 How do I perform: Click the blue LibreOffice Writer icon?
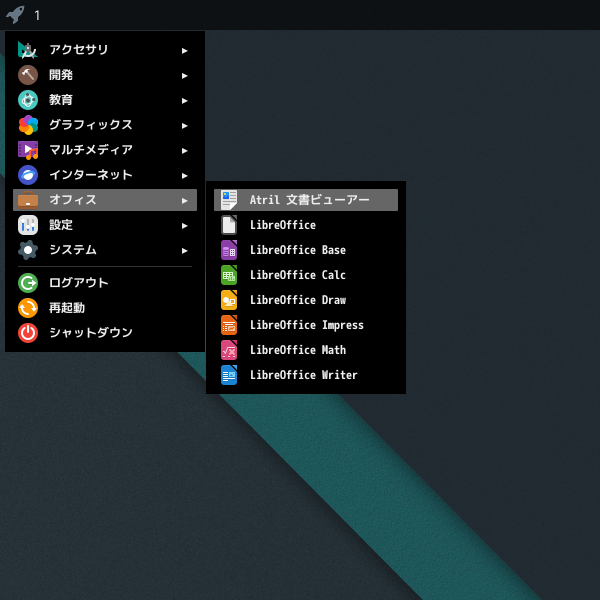pyautogui.click(x=229, y=375)
